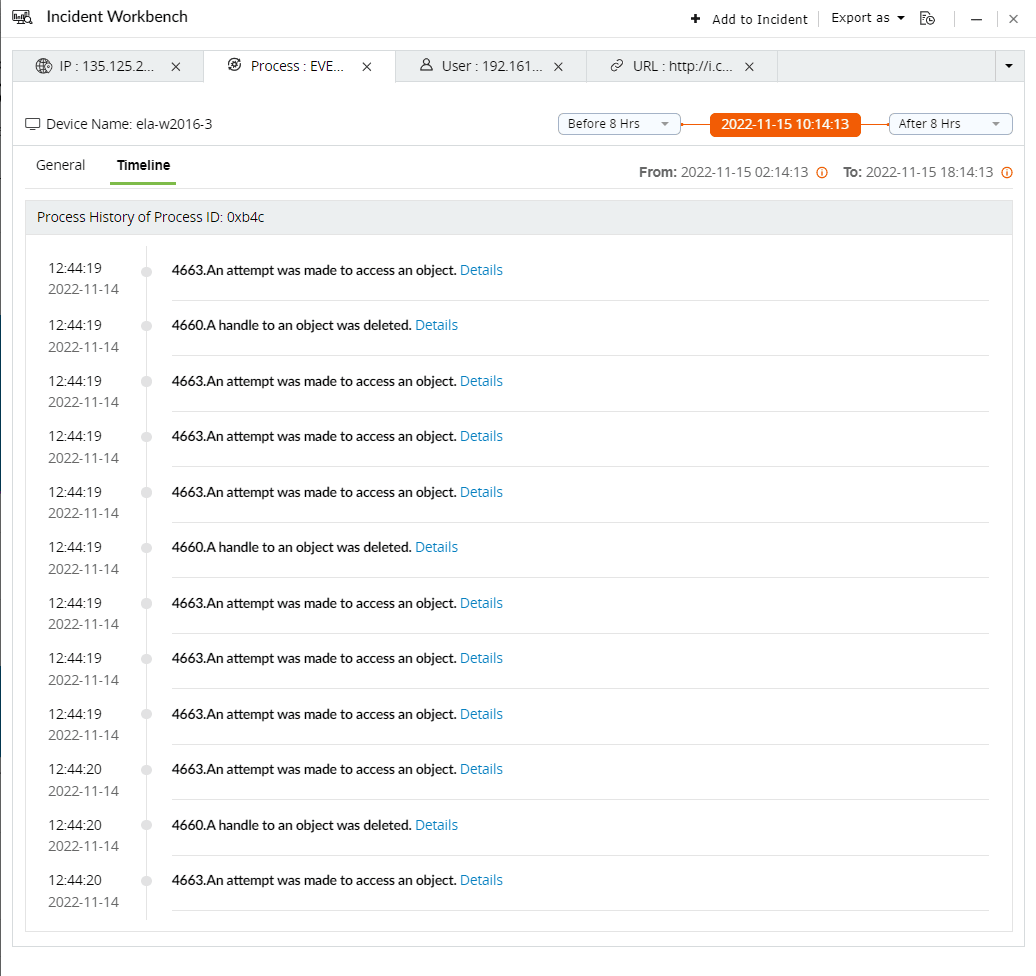Open the tab overflow dropdown arrow
The width and height of the screenshot is (1036, 976).
tap(1009, 65)
